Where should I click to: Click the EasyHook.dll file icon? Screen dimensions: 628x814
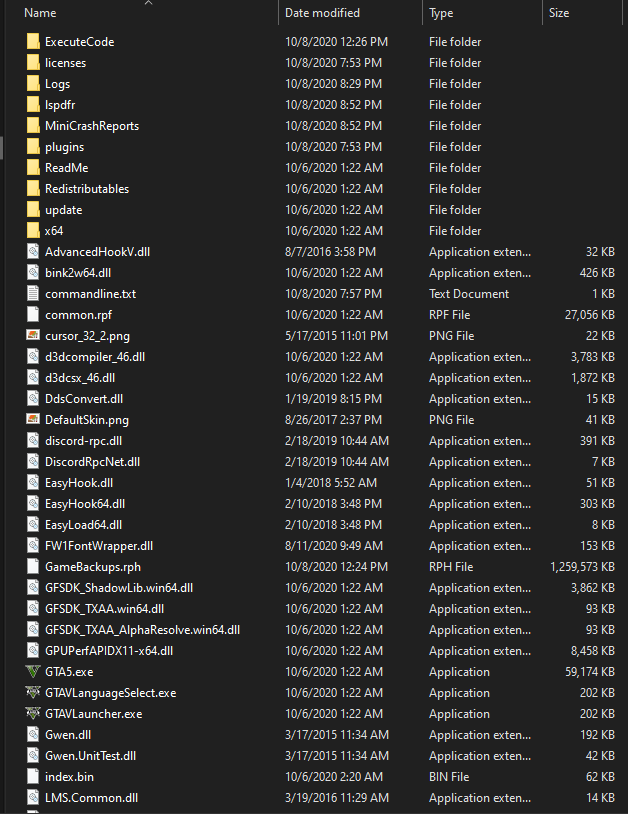[33, 483]
